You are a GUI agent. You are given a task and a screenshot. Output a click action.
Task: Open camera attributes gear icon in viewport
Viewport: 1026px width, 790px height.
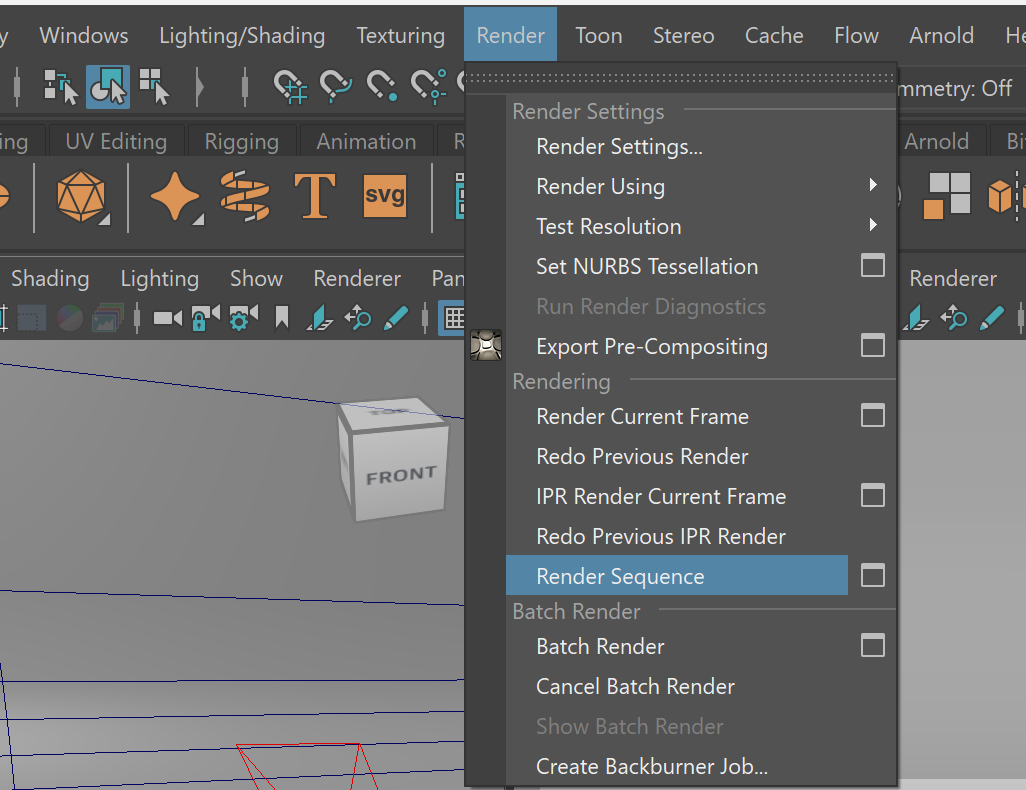(x=242, y=319)
